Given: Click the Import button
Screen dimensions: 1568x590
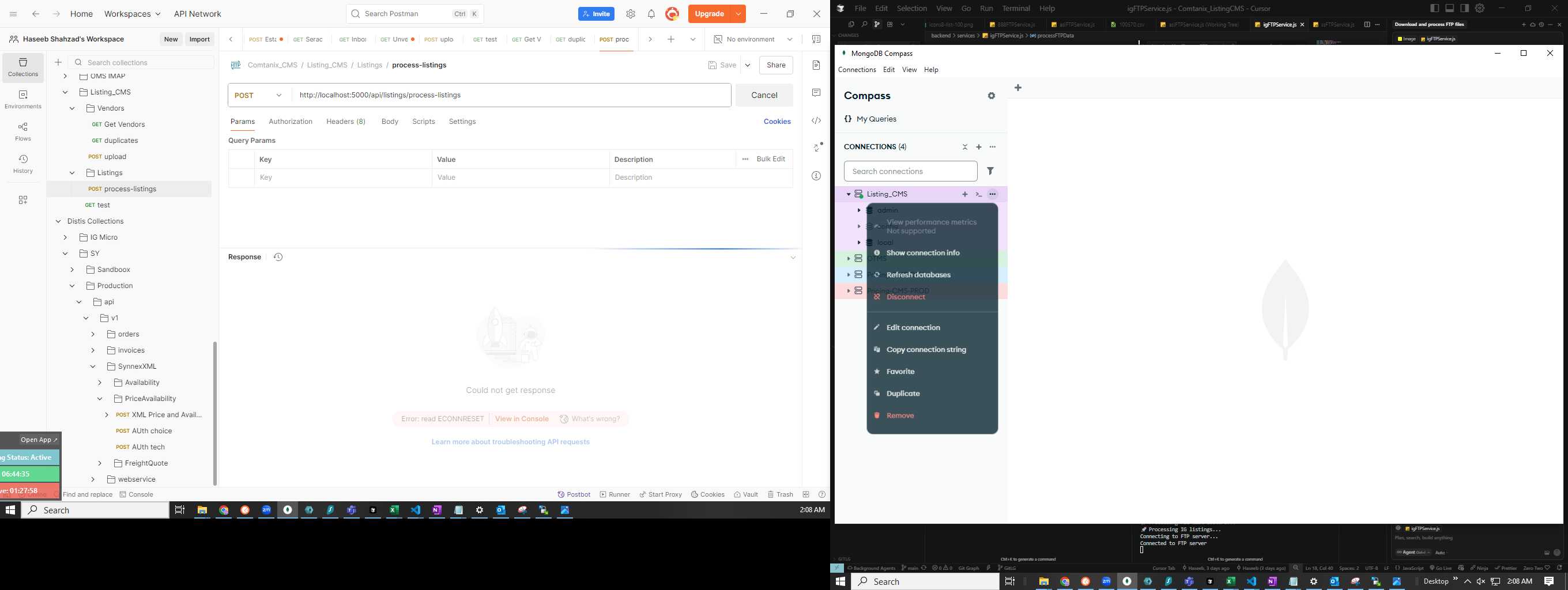Looking at the screenshot, I should point(199,40).
